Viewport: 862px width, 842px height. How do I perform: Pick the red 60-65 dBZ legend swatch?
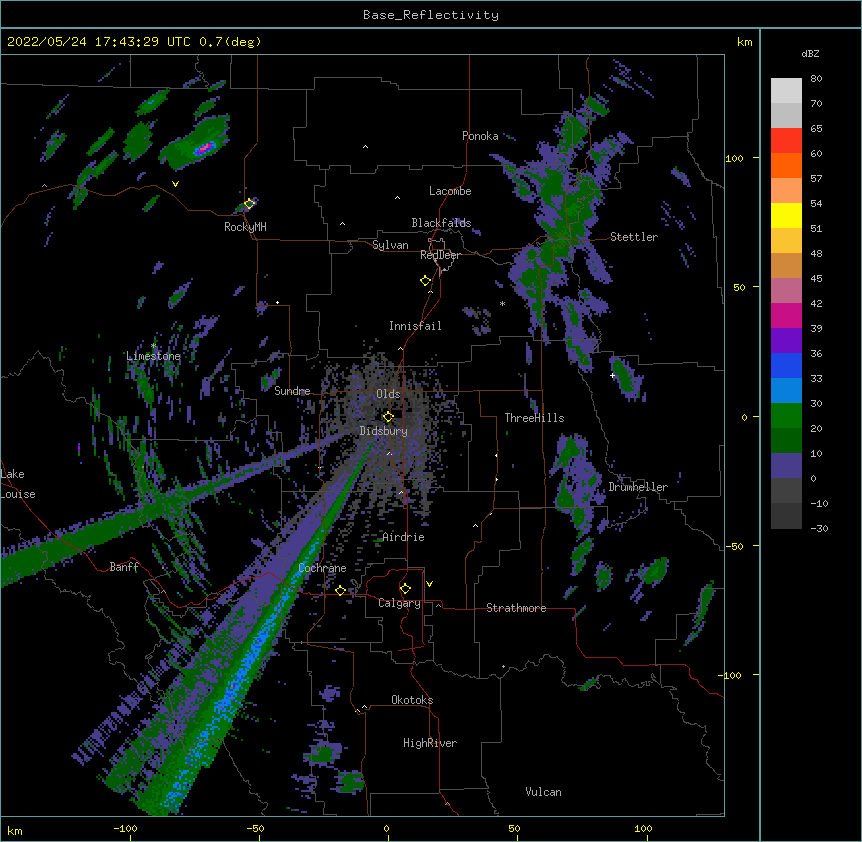[786, 141]
